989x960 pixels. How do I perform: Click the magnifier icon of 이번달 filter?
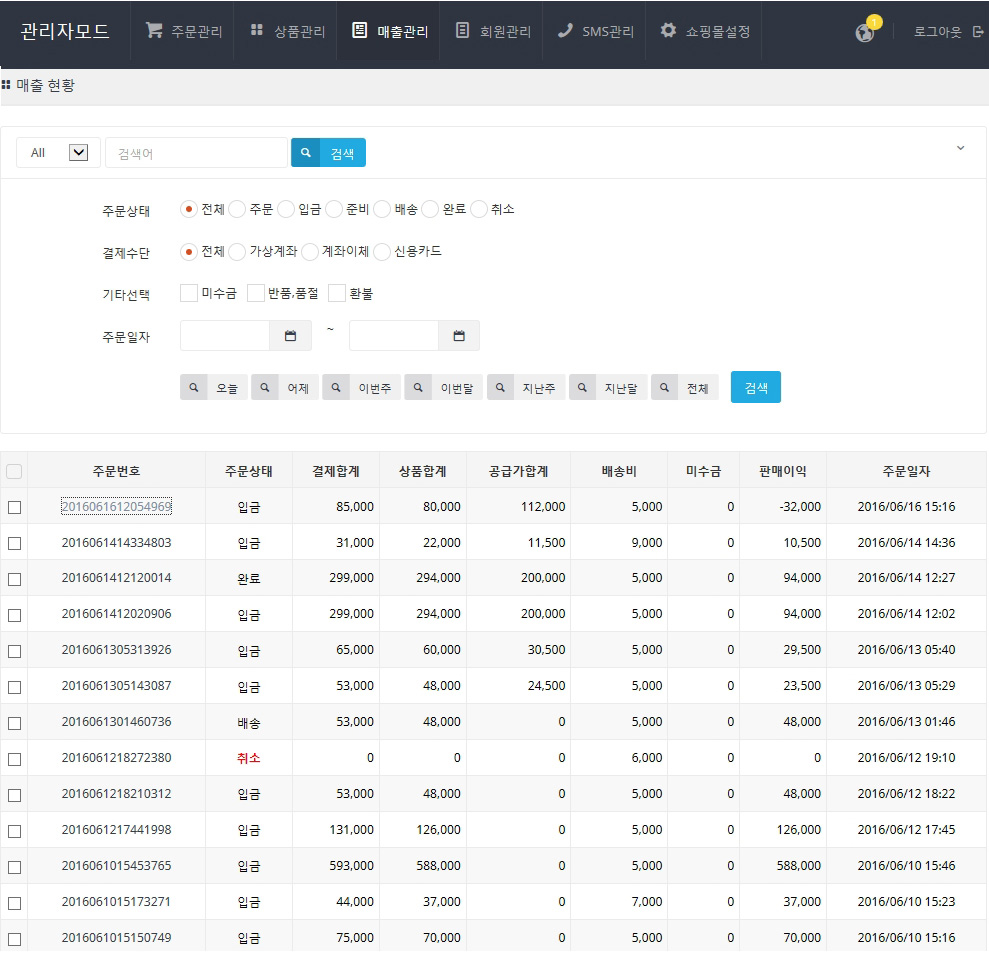[418, 387]
